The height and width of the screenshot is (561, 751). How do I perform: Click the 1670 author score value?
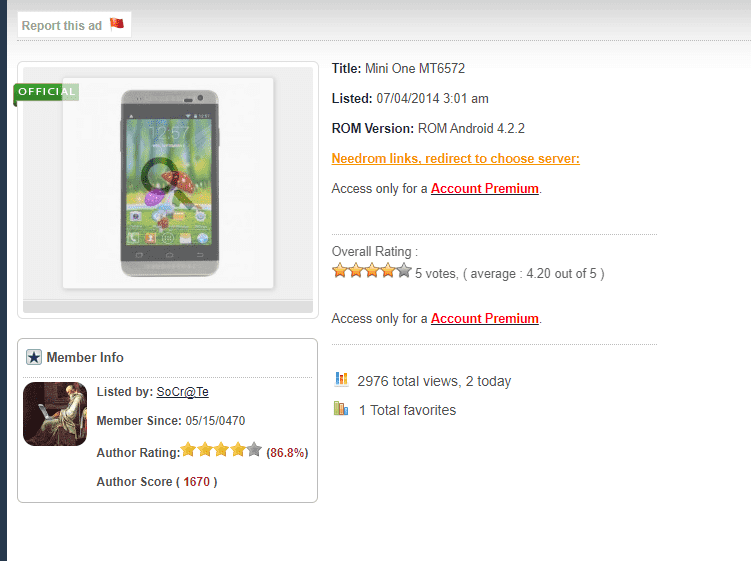(x=197, y=481)
